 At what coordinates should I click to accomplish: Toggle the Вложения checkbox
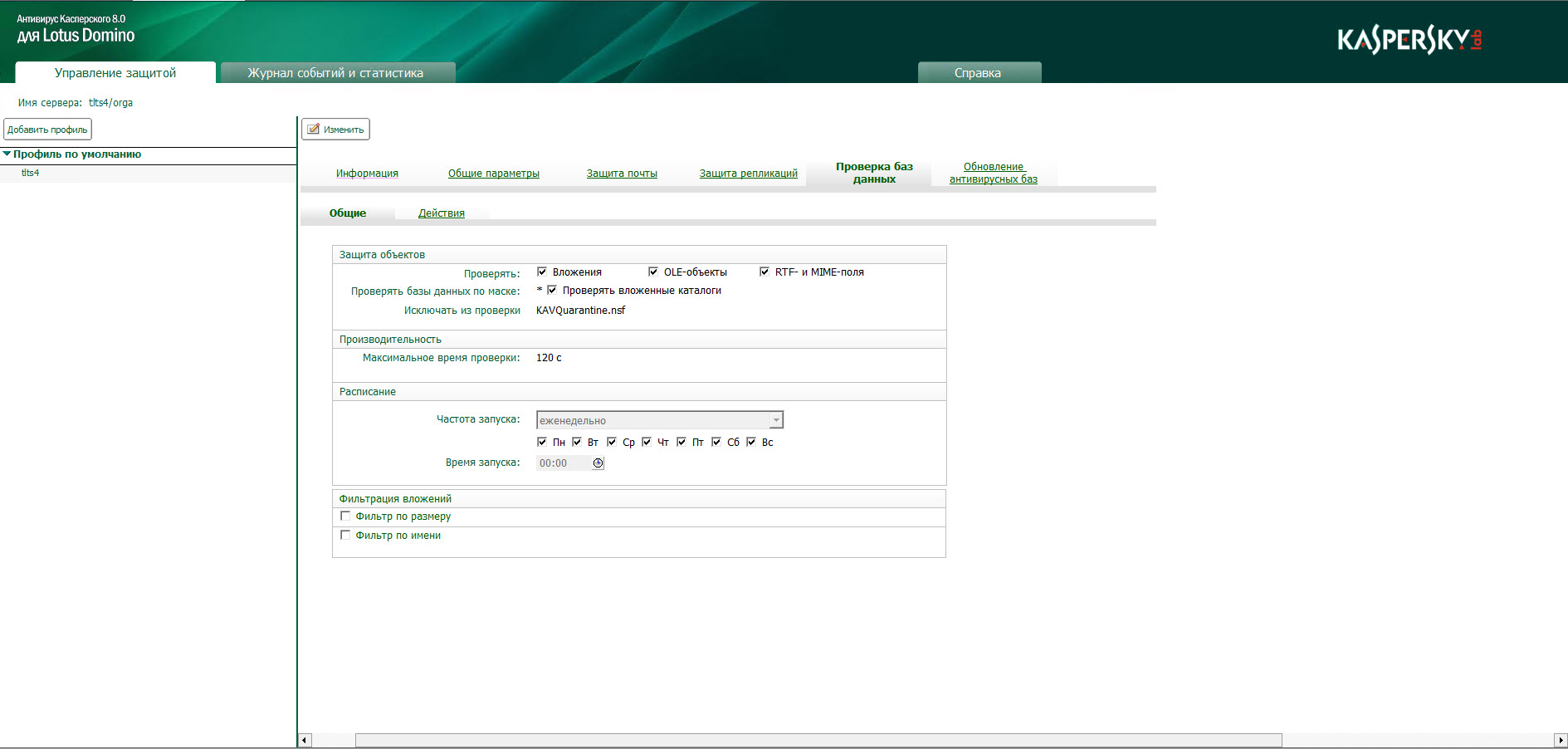542,272
